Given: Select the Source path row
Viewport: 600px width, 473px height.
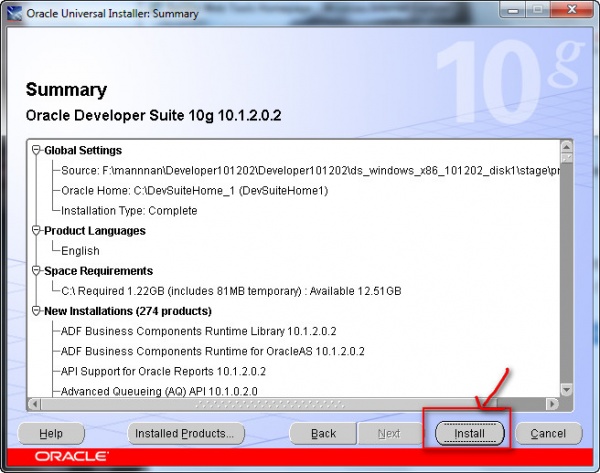Looking at the screenshot, I should click(310, 170).
